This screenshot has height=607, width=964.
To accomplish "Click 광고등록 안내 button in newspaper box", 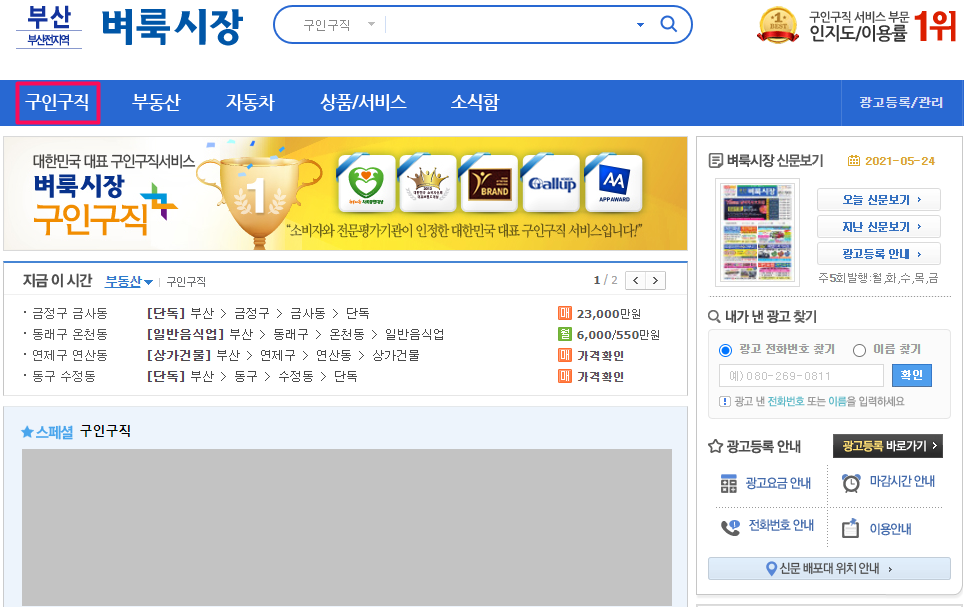I will point(879,254).
